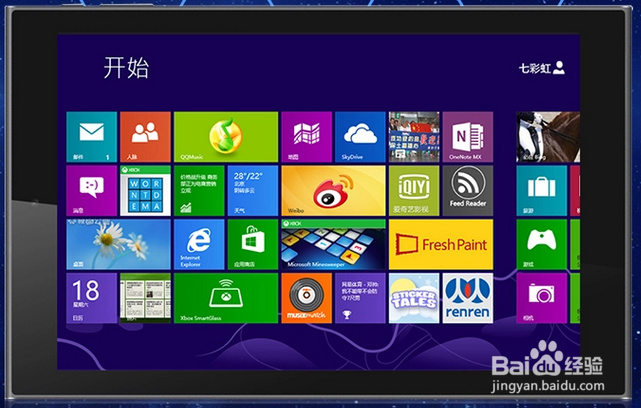
Task: Launch the Feed Reader tile
Action: click(x=468, y=191)
